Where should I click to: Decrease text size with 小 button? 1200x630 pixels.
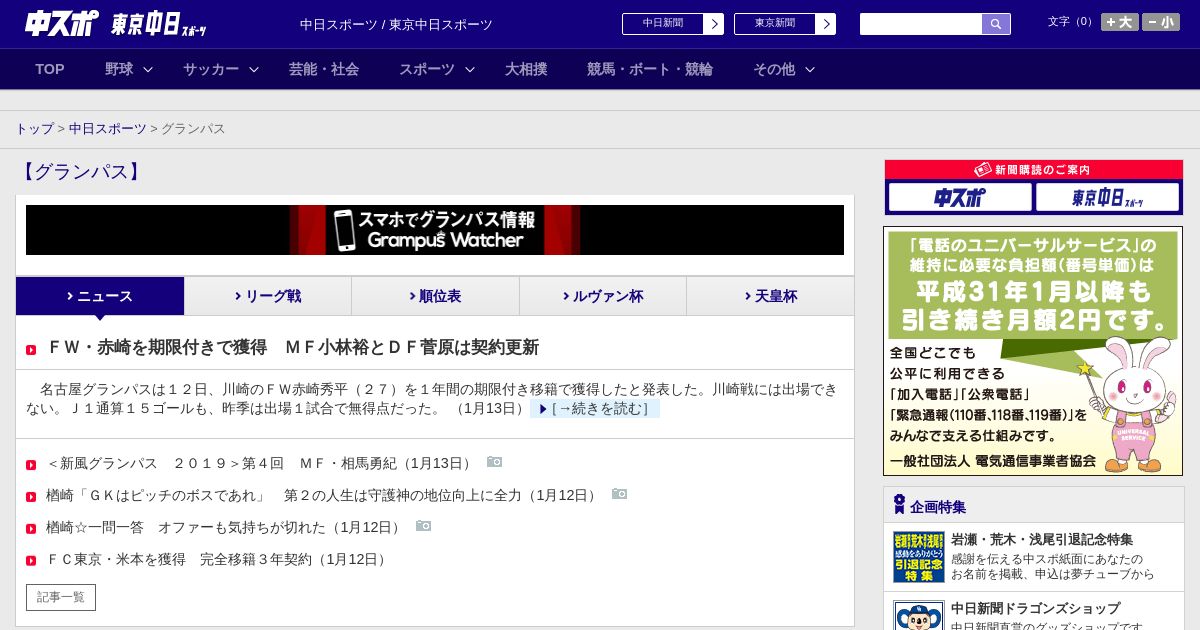(x=1161, y=22)
